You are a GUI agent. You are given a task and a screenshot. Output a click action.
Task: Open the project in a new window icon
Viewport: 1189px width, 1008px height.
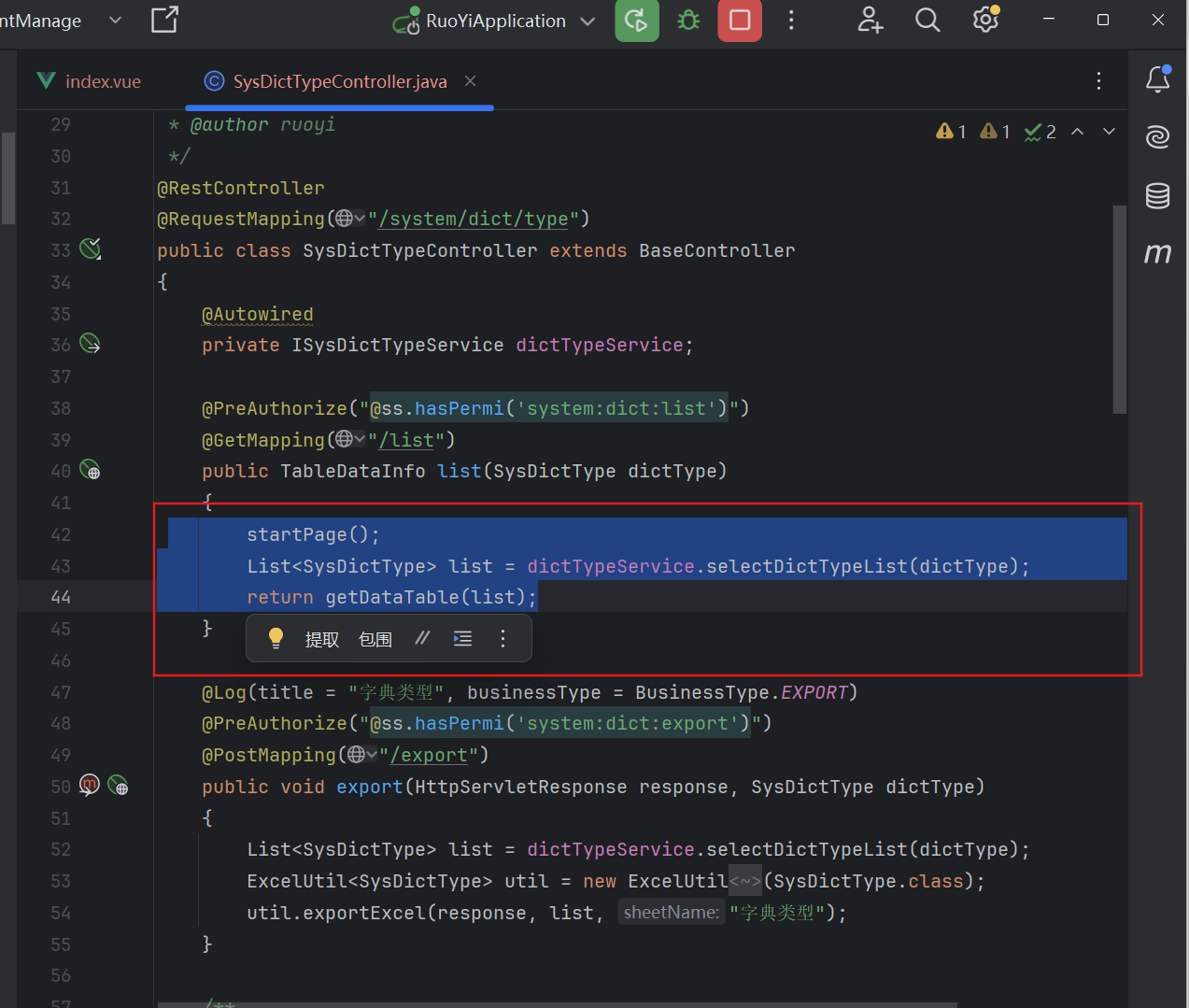164,20
